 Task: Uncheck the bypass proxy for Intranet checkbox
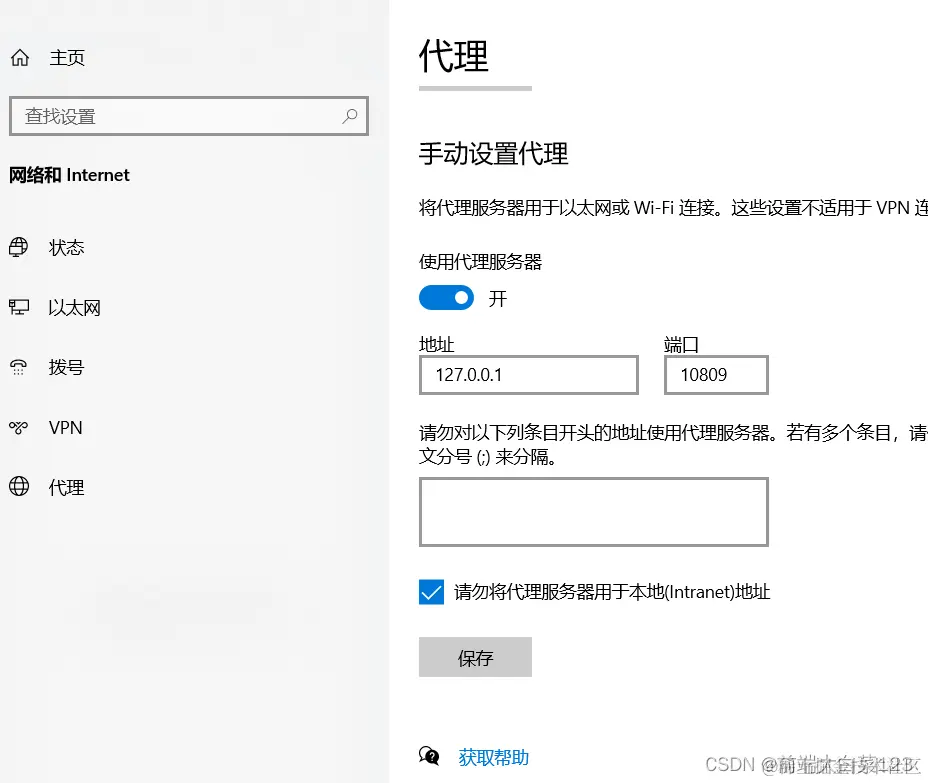tap(431, 592)
